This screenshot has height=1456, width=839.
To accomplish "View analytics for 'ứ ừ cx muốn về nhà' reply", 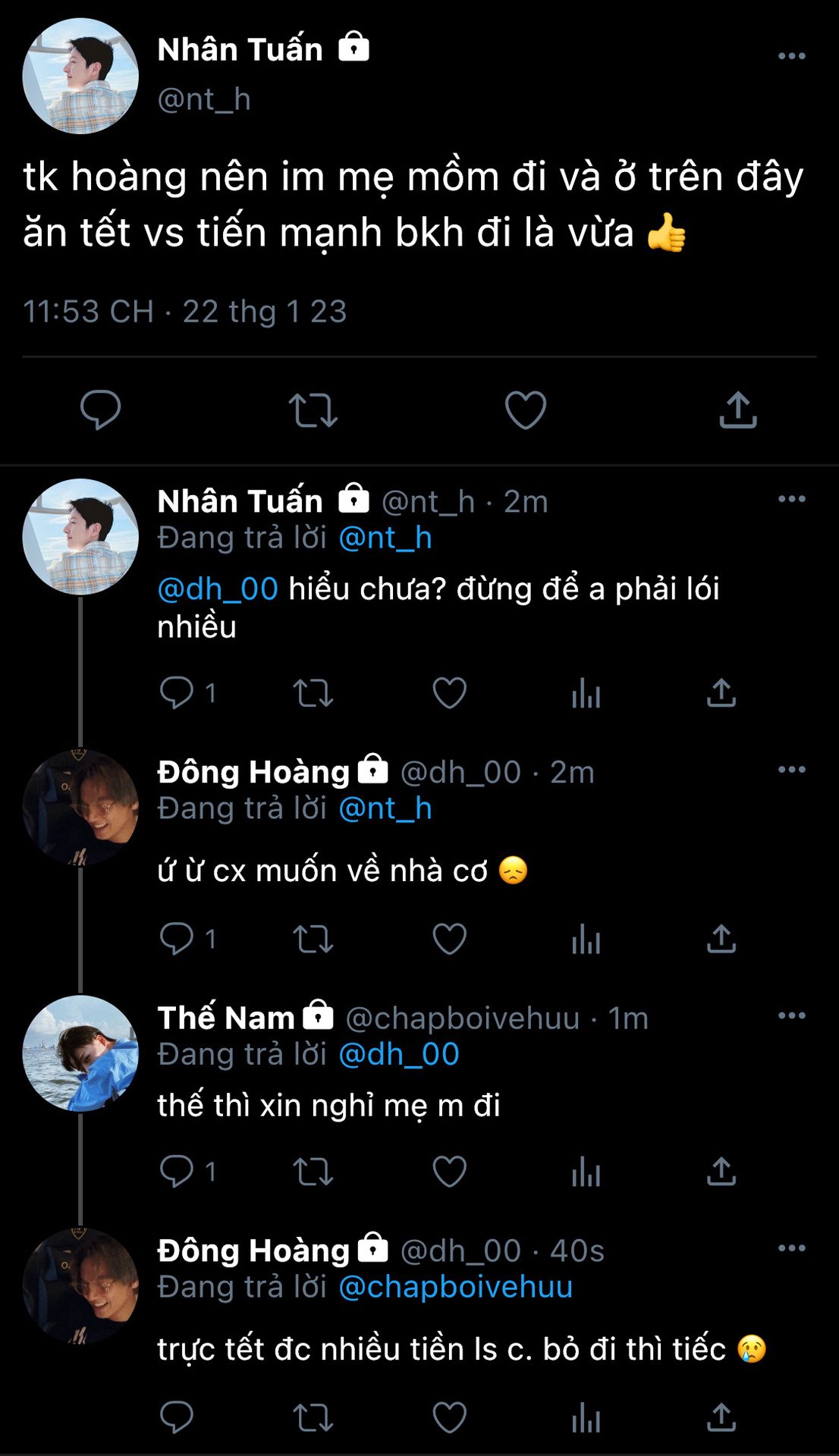I will pos(586,940).
